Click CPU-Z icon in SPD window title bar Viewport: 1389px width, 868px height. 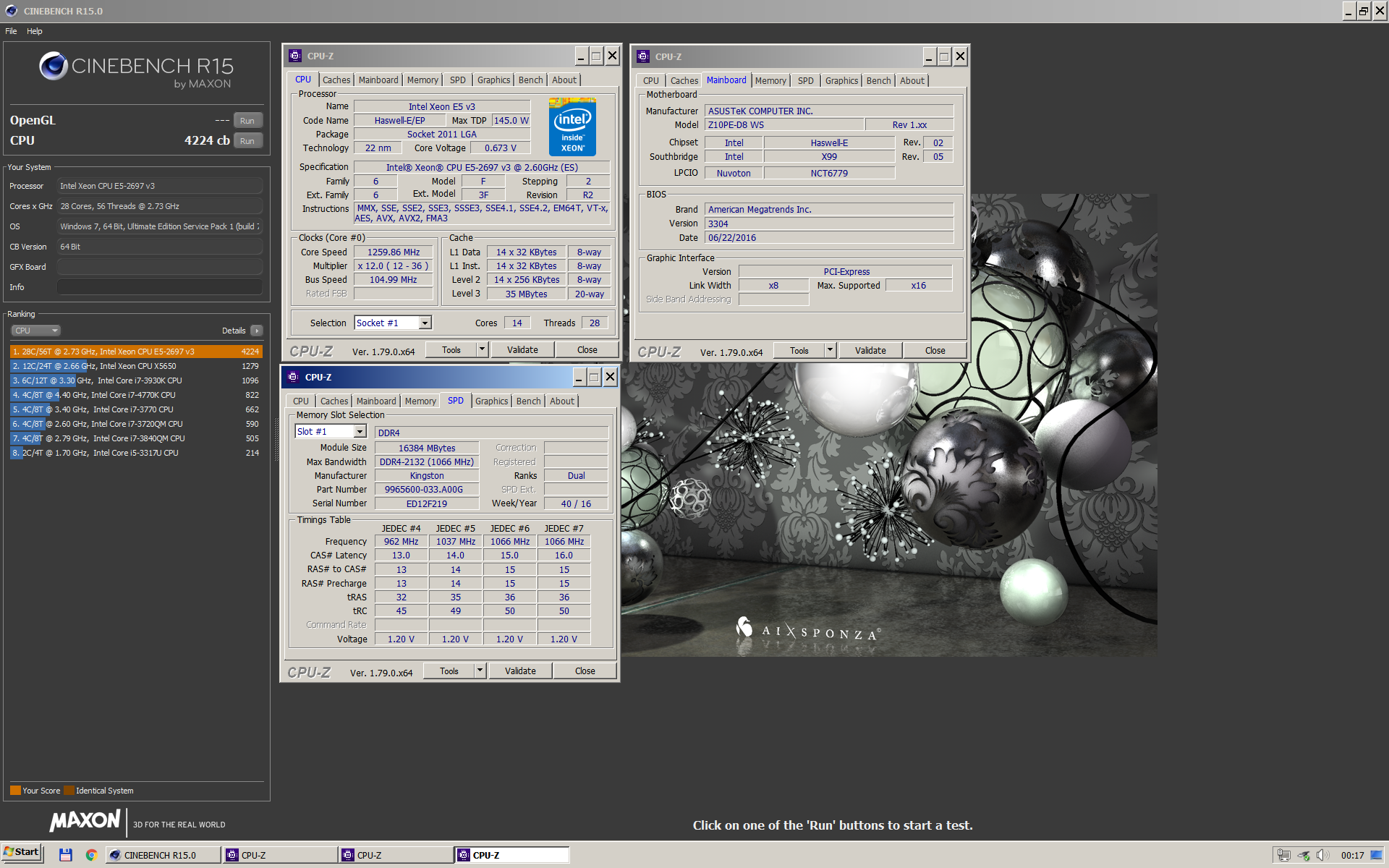coord(293,377)
